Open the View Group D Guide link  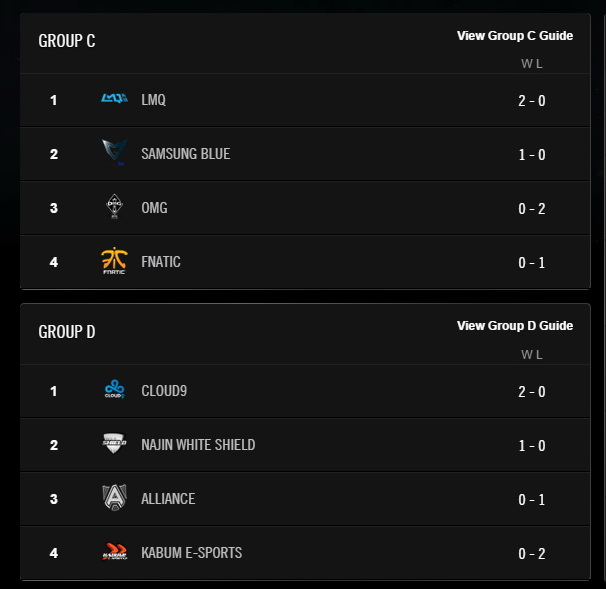(x=515, y=326)
